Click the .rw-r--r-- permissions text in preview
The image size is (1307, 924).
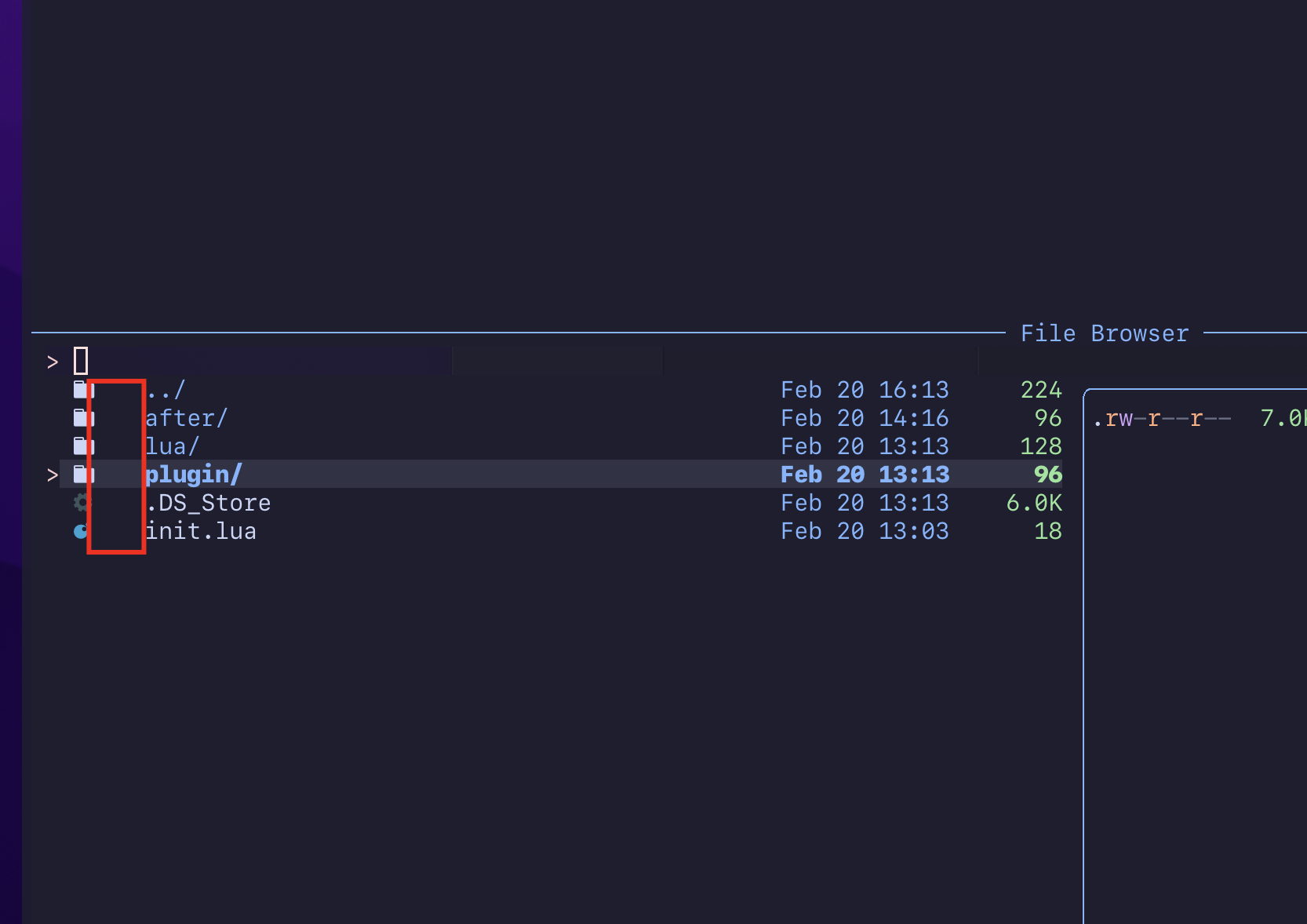pos(1162,418)
